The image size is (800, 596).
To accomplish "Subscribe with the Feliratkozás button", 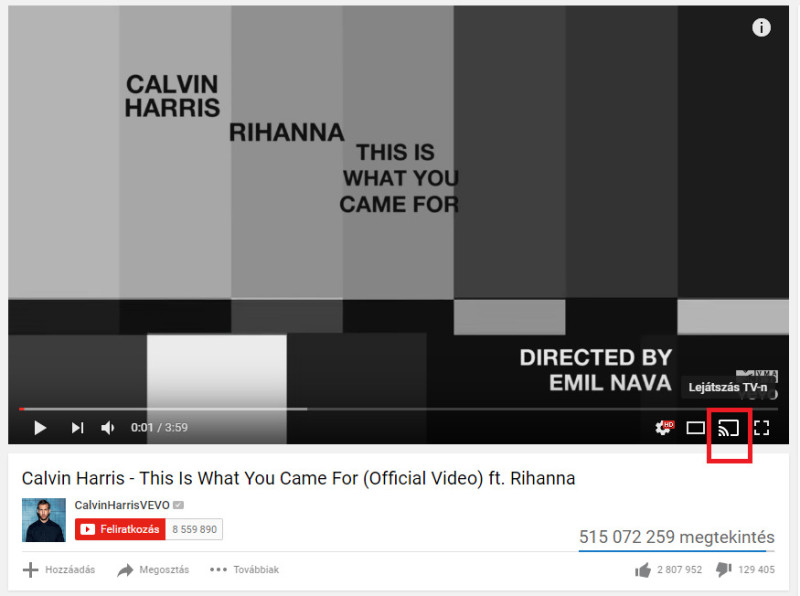I will (x=120, y=529).
